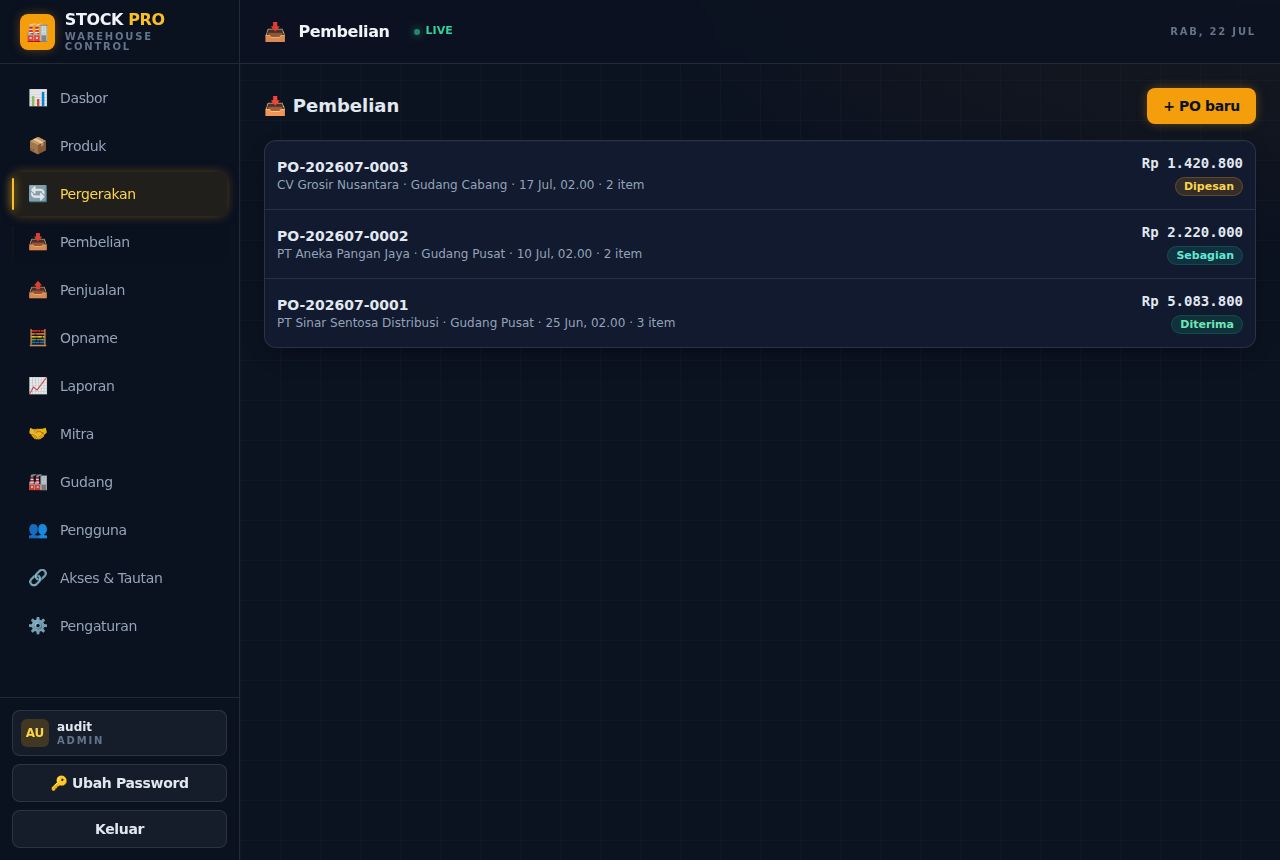
Task: Click the Penjualan outbox icon
Action: (x=38, y=290)
